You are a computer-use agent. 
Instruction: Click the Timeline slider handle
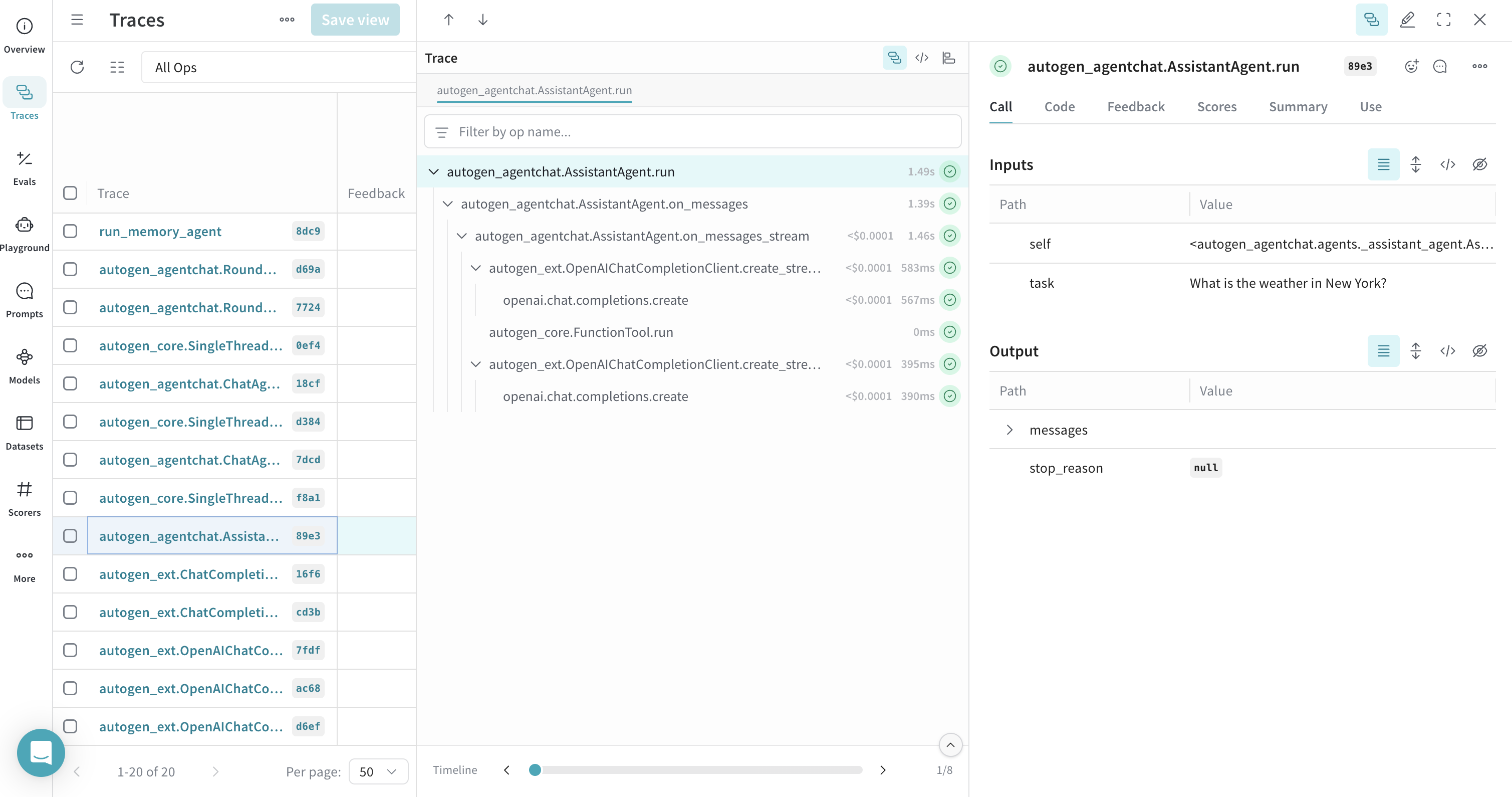point(534,769)
